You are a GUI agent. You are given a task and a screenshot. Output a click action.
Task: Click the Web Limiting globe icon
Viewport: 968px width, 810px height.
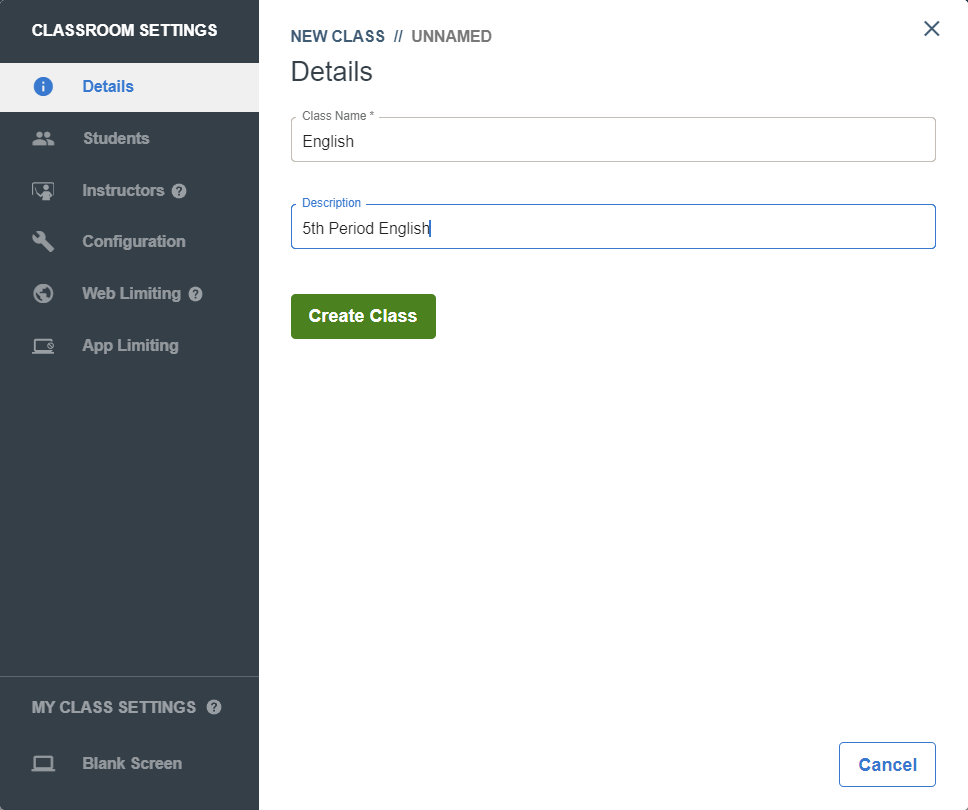[x=43, y=293]
